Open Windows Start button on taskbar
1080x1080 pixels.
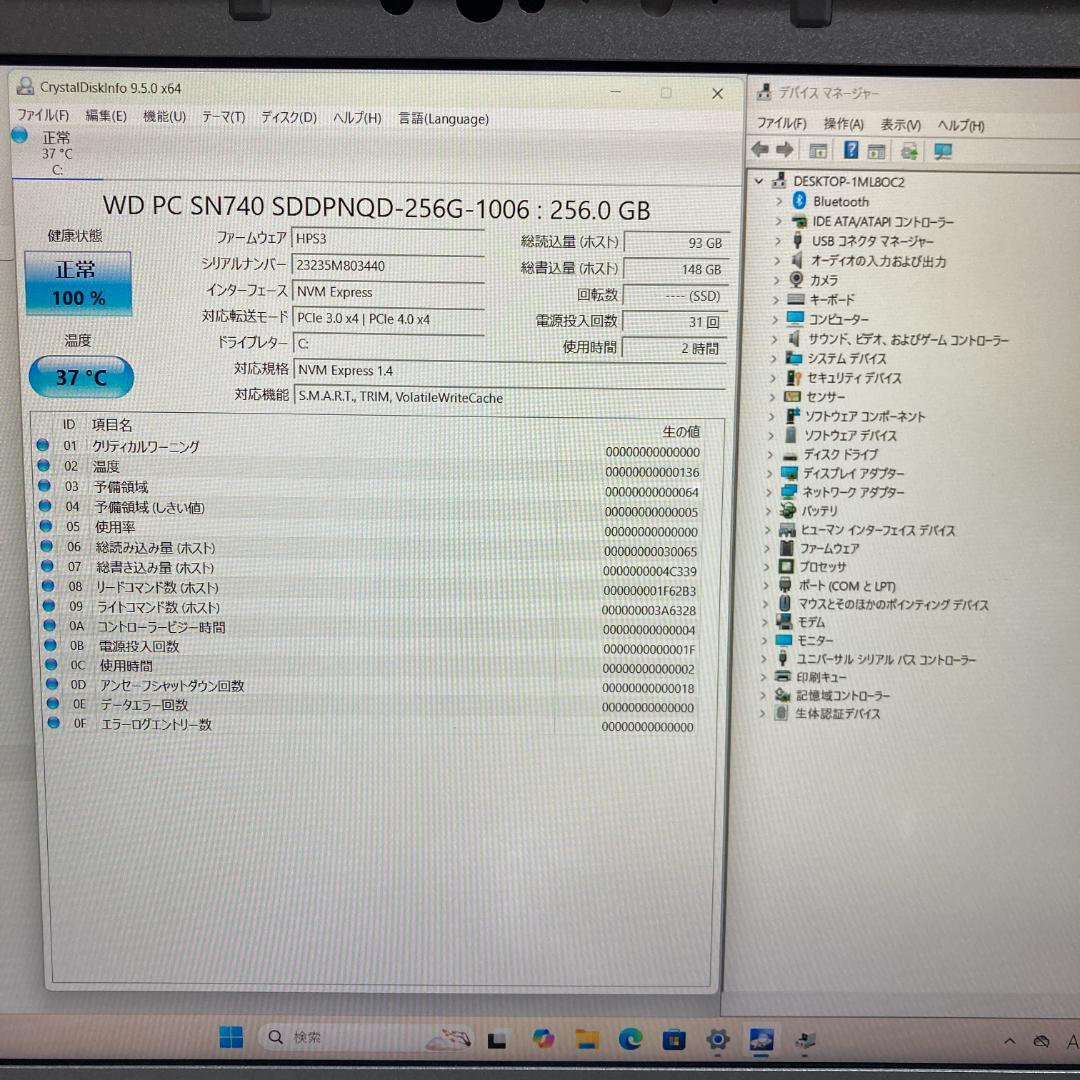[231, 1037]
